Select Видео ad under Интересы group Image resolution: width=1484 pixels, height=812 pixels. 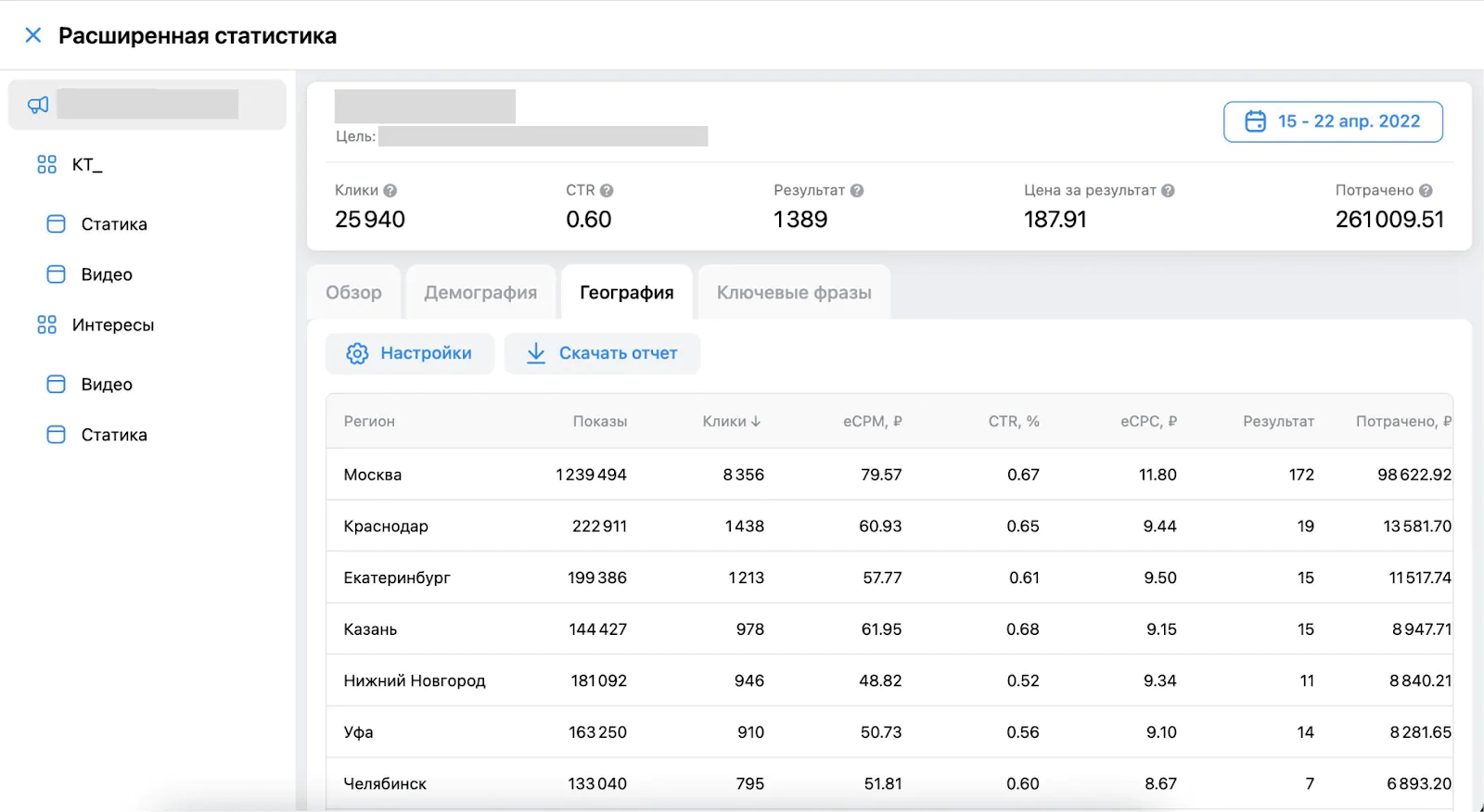tap(106, 385)
